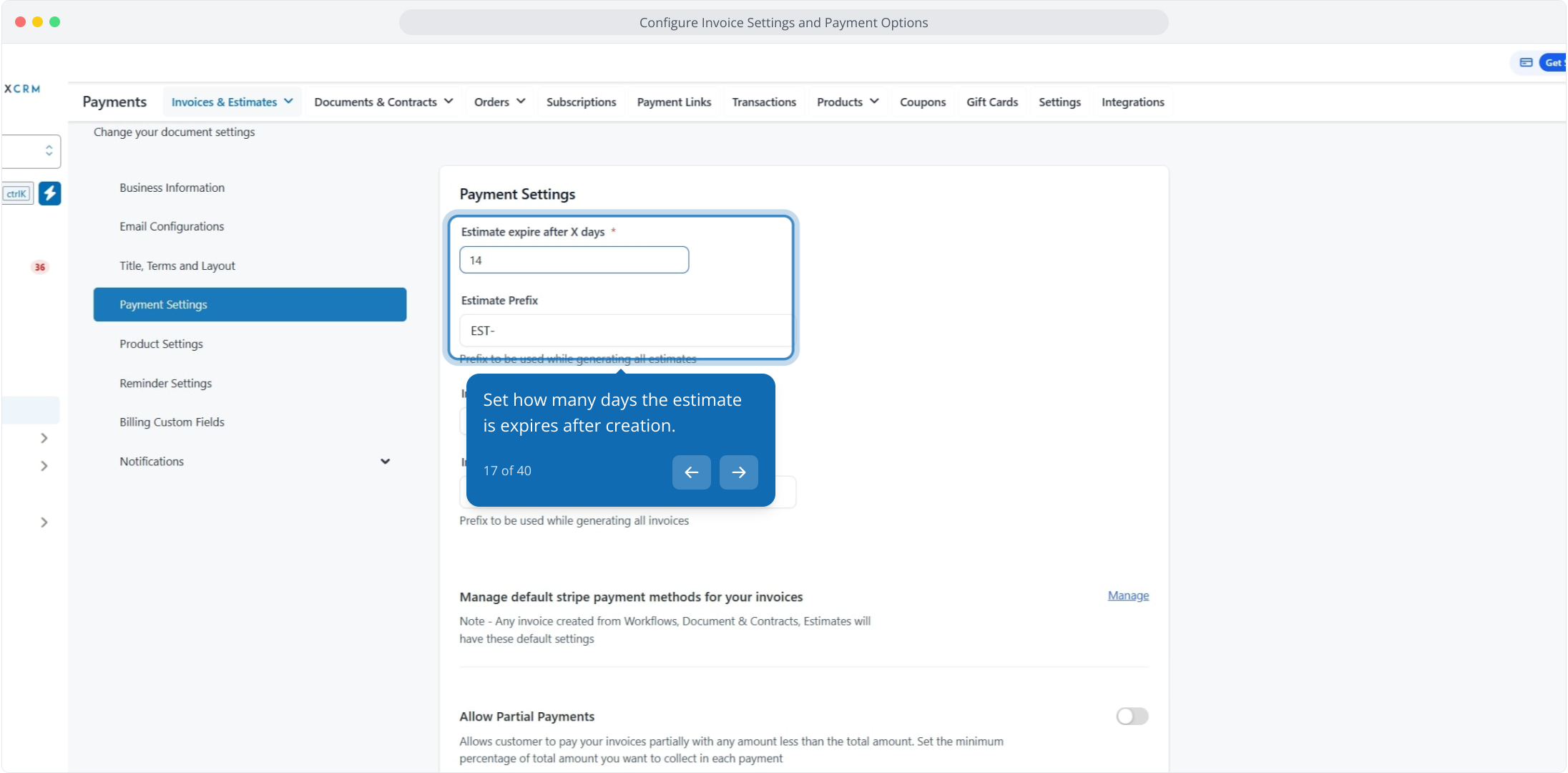Screen dimensions: 1568x773
Task: Expand the Products menu dropdown
Action: click(x=847, y=102)
